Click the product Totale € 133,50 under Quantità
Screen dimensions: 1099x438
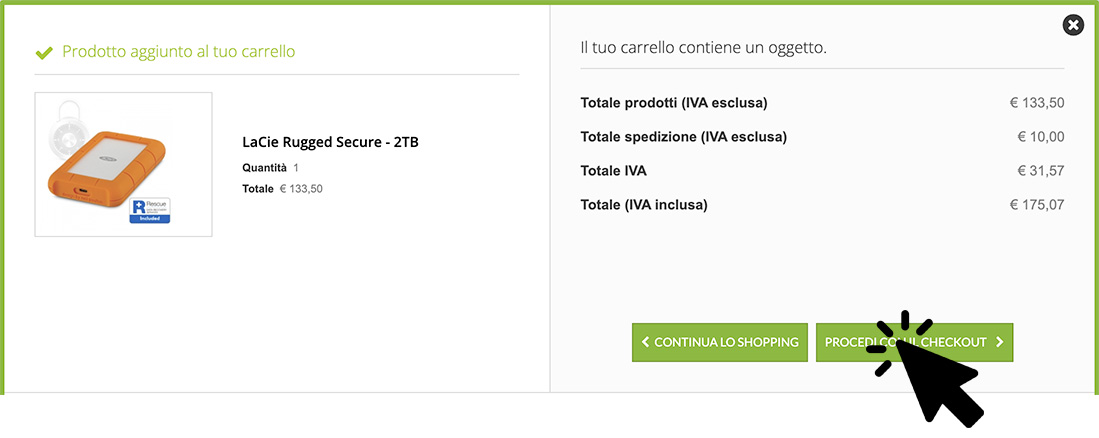point(282,189)
